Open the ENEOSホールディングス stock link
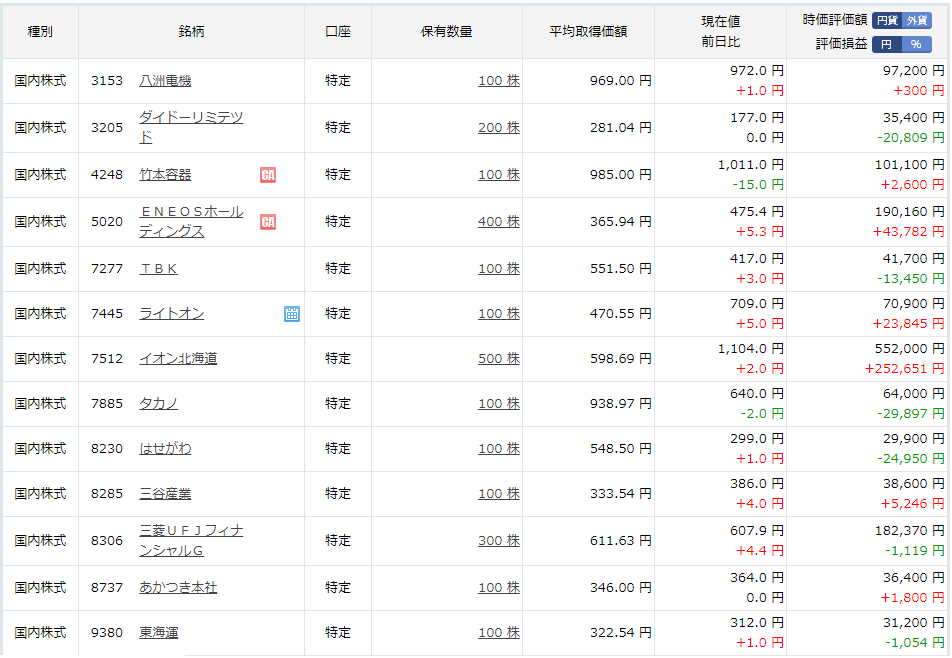 click(x=191, y=221)
